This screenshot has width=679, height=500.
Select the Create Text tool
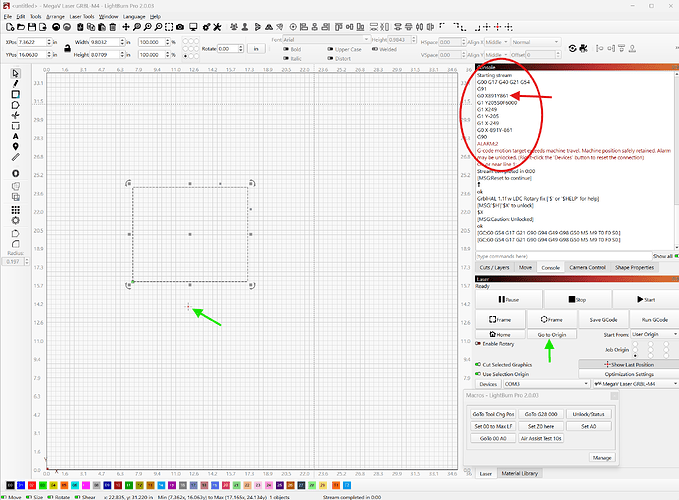coord(15,136)
